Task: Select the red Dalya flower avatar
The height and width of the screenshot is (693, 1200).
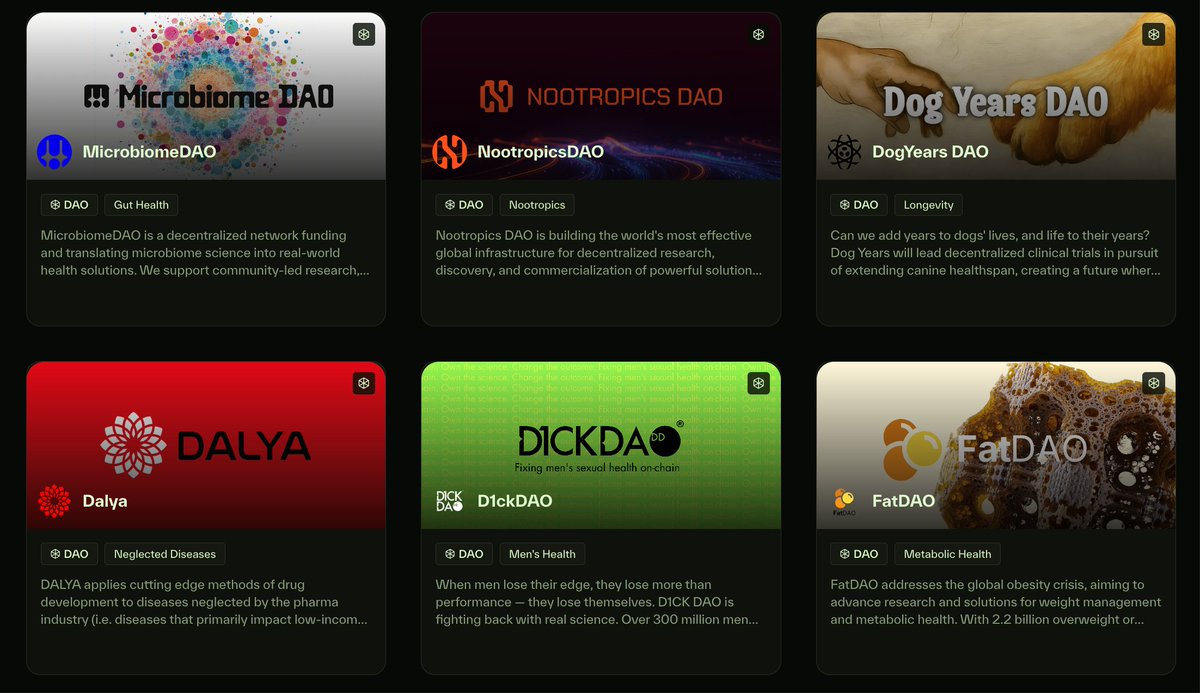Action: pyautogui.click(x=54, y=501)
